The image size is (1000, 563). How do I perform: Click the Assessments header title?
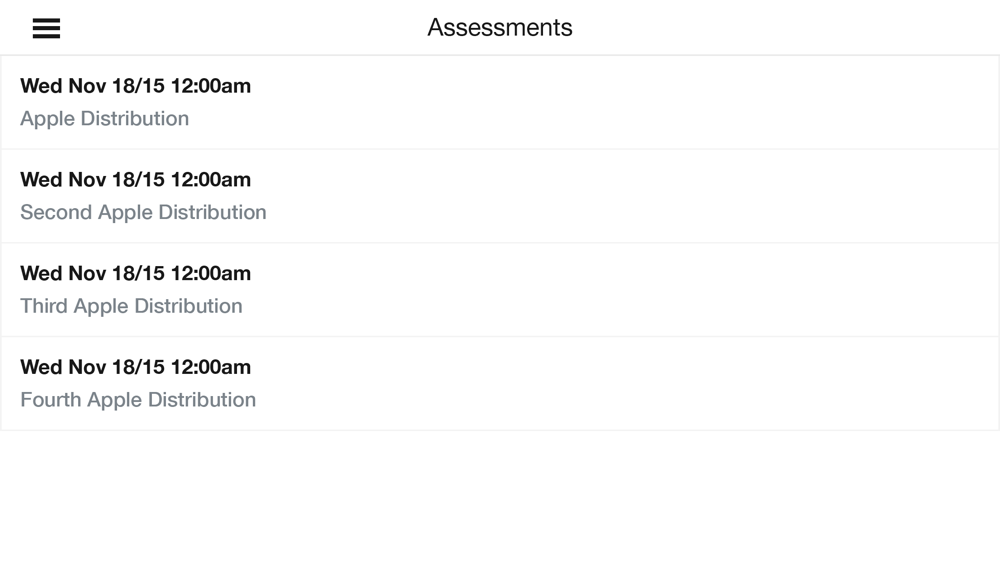pyautogui.click(x=500, y=27)
